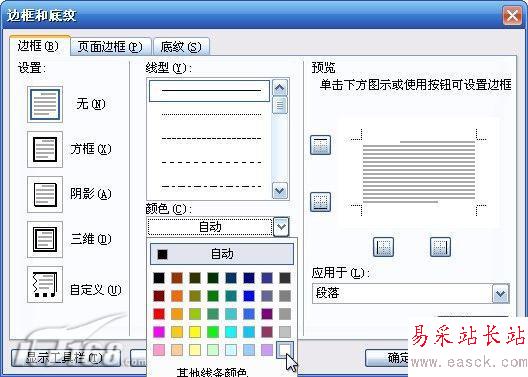Select the bright red color swatch
This screenshot has width=528, height=377.
(x=159, y=314)
